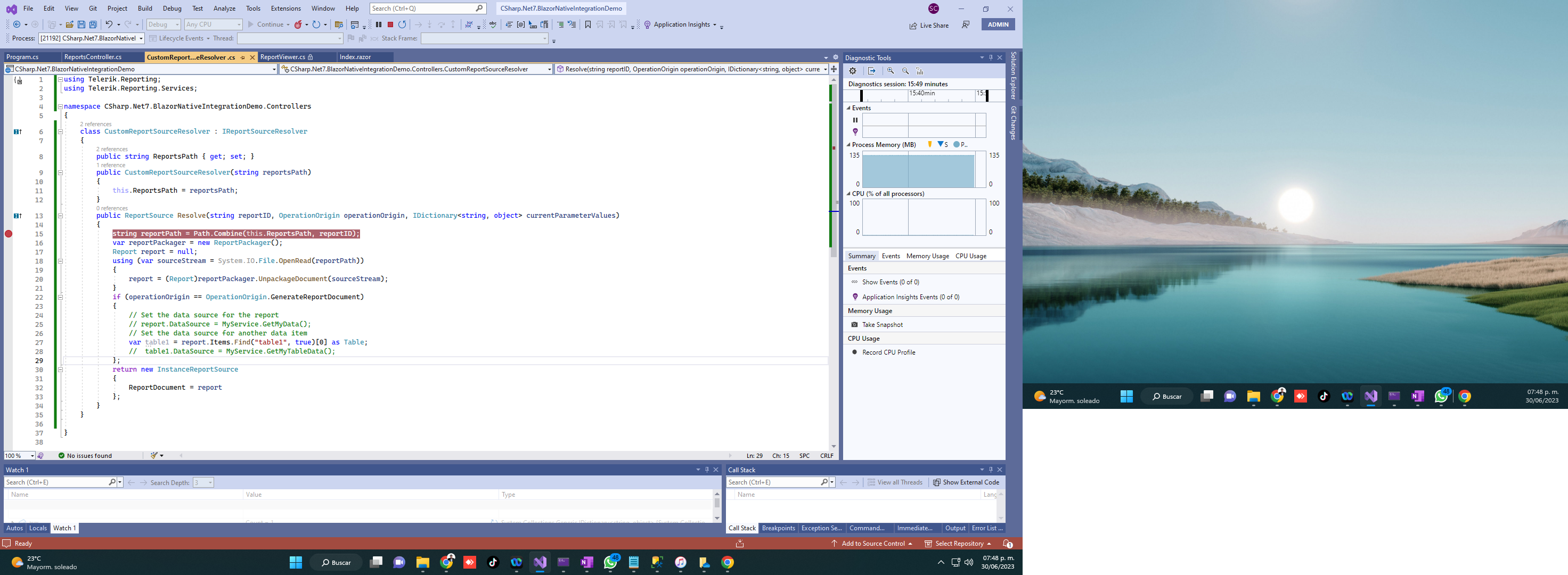Click the Continue debugging button
This screenshot has height=575, width=1568.
point(265,25)
